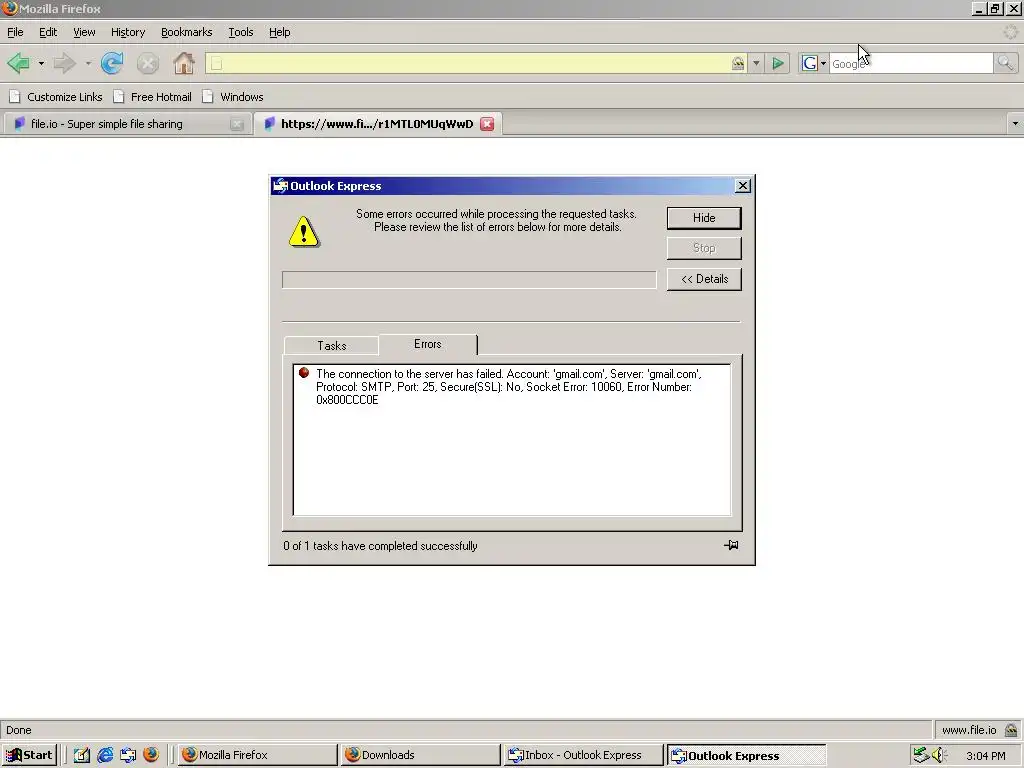This screenshot has height=768, width=1024.
Task: Click the pushpin icon in dialog
Action: 731,545
